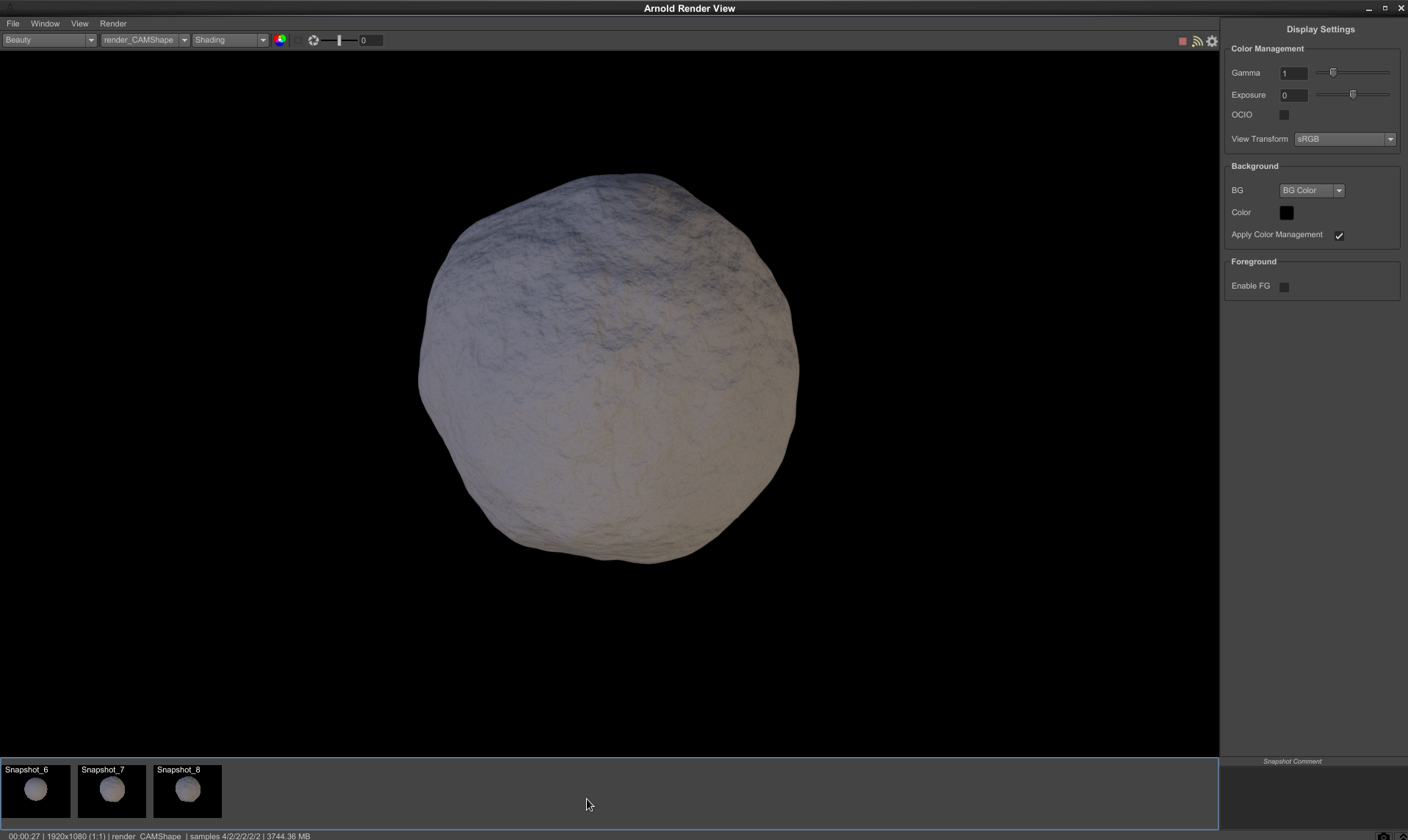Image resolution: width=1408 pixels, height=840 pixels.
Task: Stop the render with red square button
Action: coord(1183,42)
